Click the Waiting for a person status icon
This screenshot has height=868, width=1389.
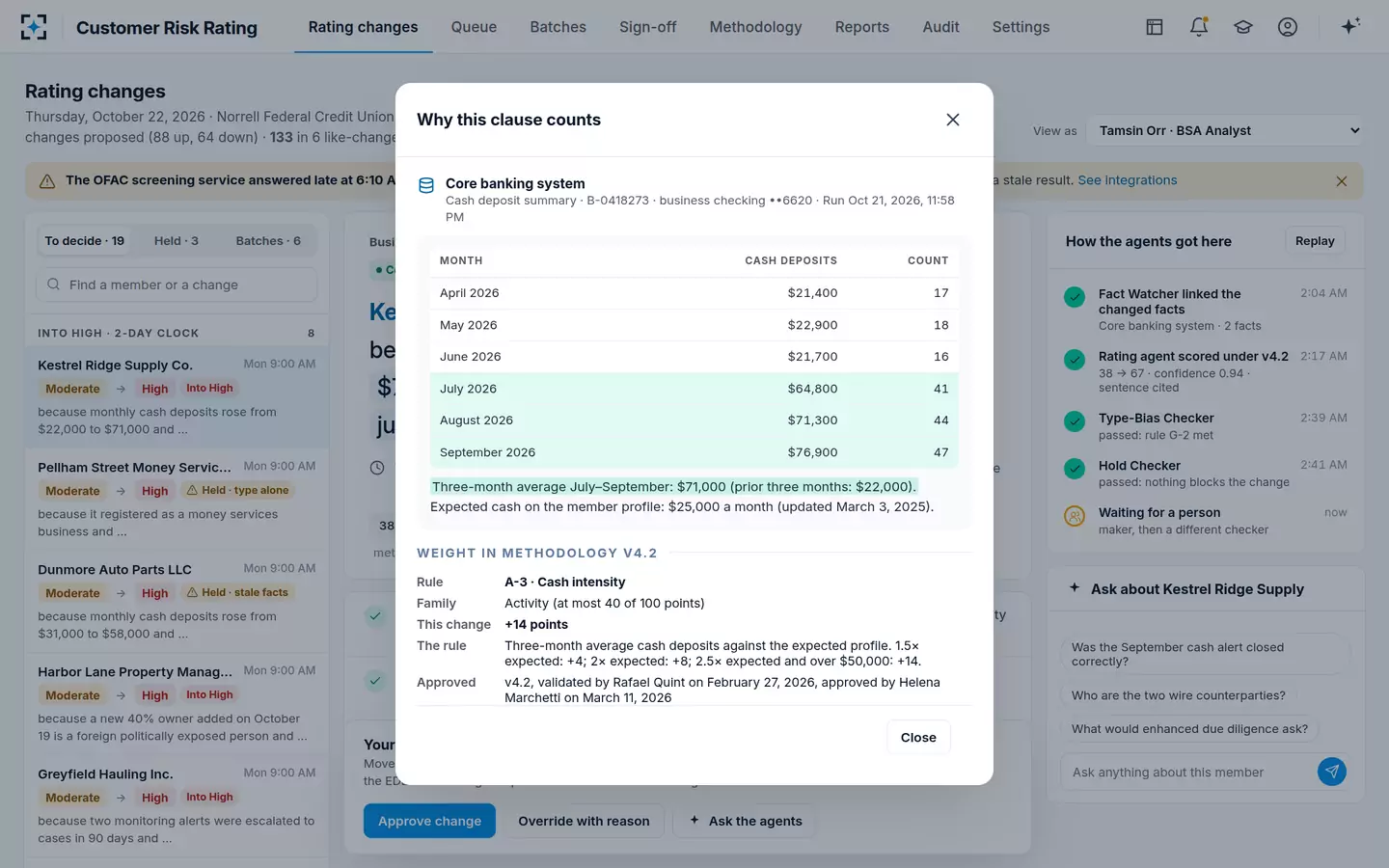(x=1075, y=516)
